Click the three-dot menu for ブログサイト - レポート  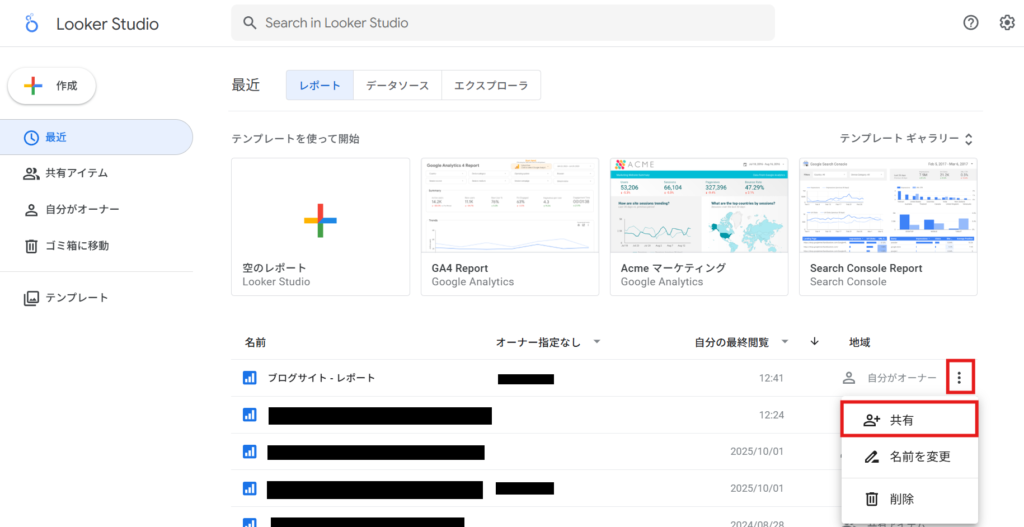point(959,378)
